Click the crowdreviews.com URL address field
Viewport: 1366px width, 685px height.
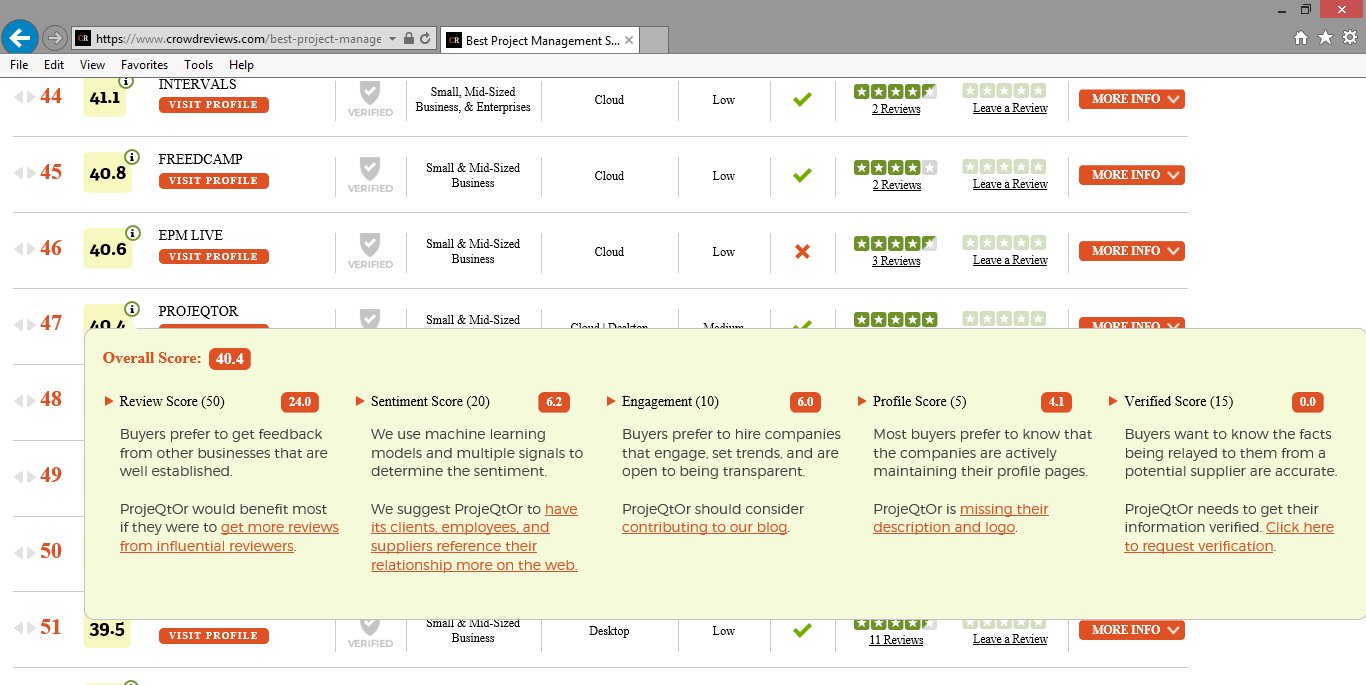pos(238,39)
